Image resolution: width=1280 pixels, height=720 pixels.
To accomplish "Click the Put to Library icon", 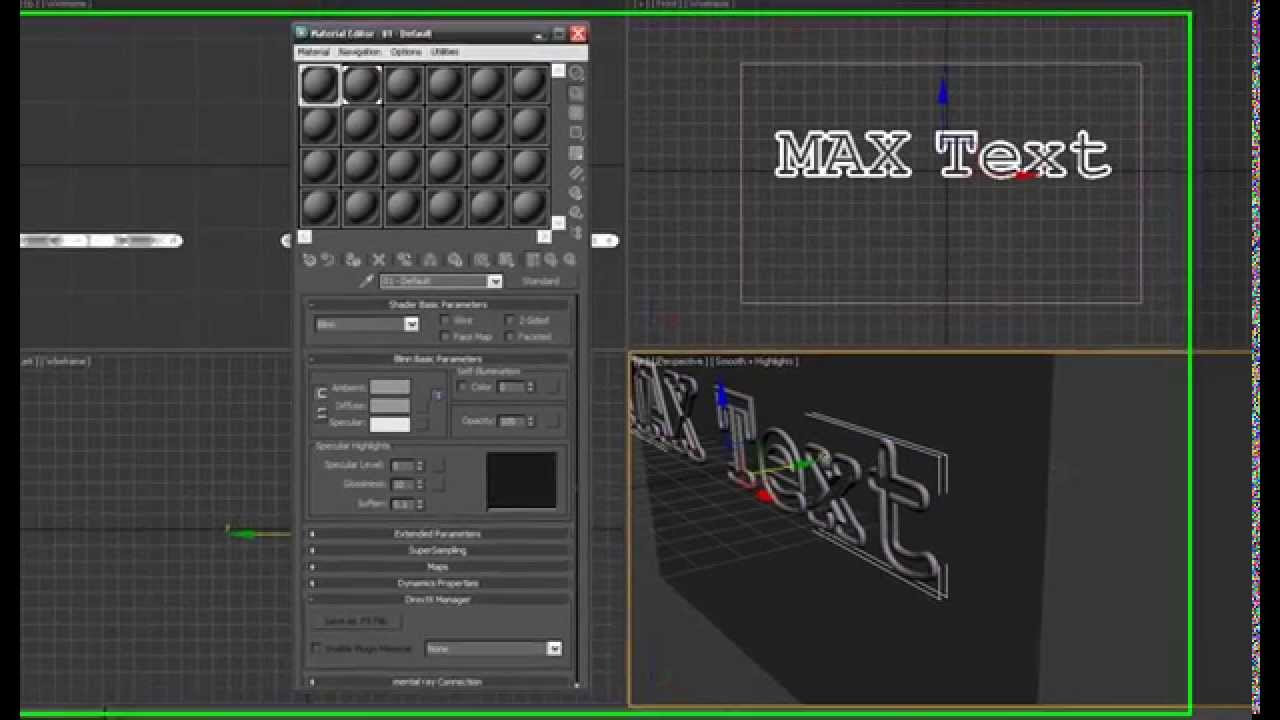I will [x=455, y=260].
